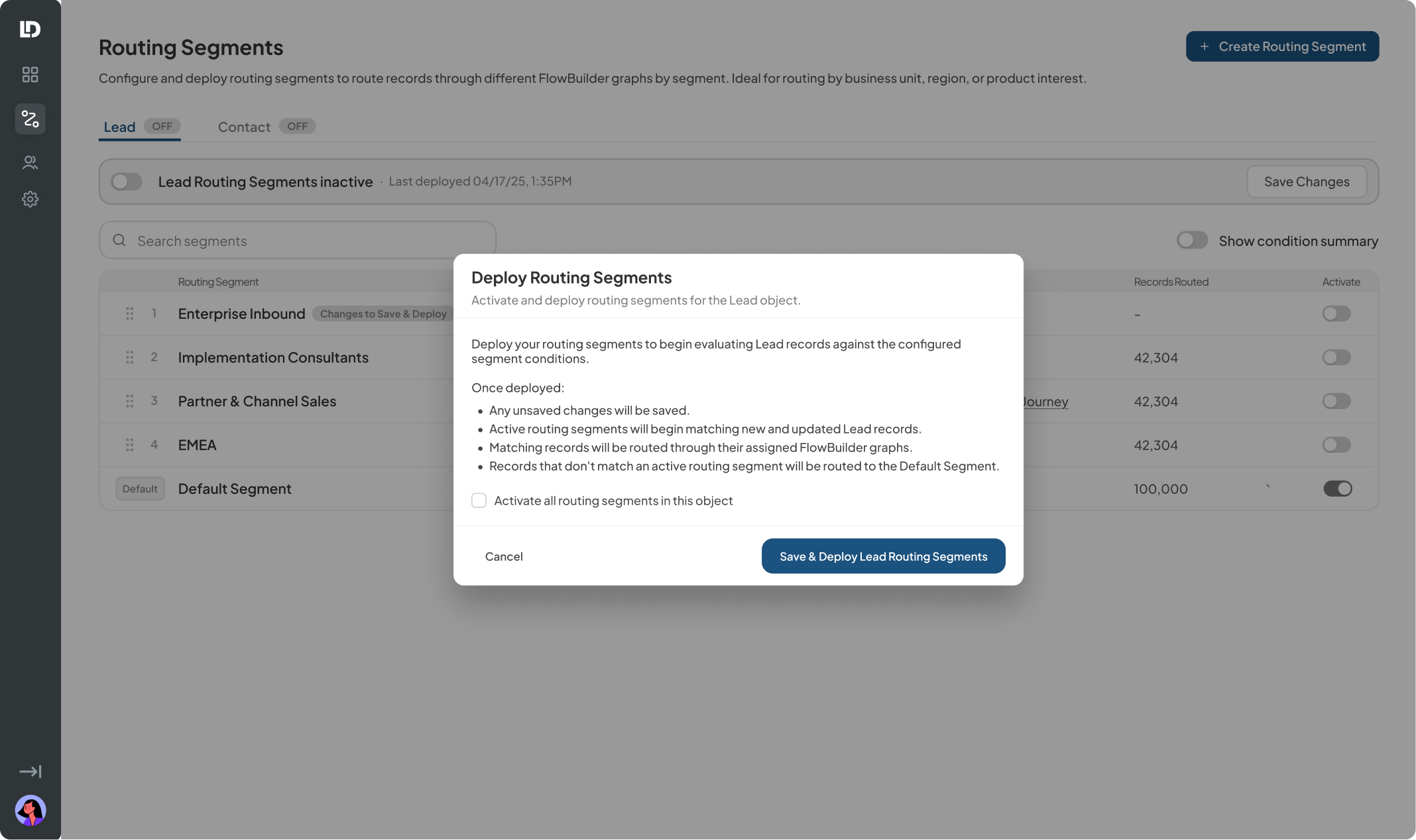Click the Activate column header
1416x840 pixels.
1341,282
